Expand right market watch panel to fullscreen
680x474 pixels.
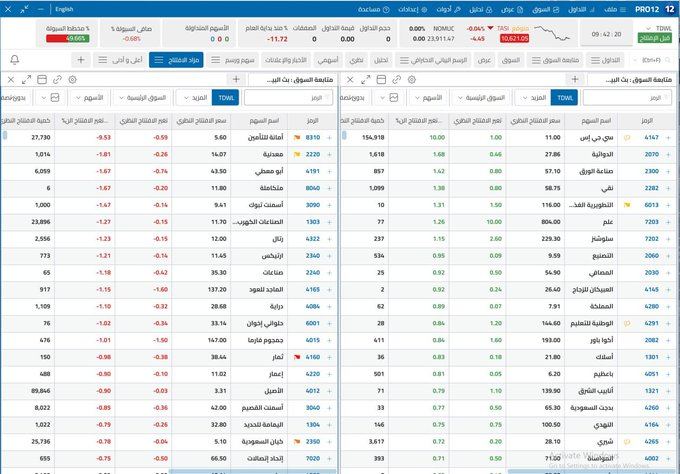click(x=366, y=79)
